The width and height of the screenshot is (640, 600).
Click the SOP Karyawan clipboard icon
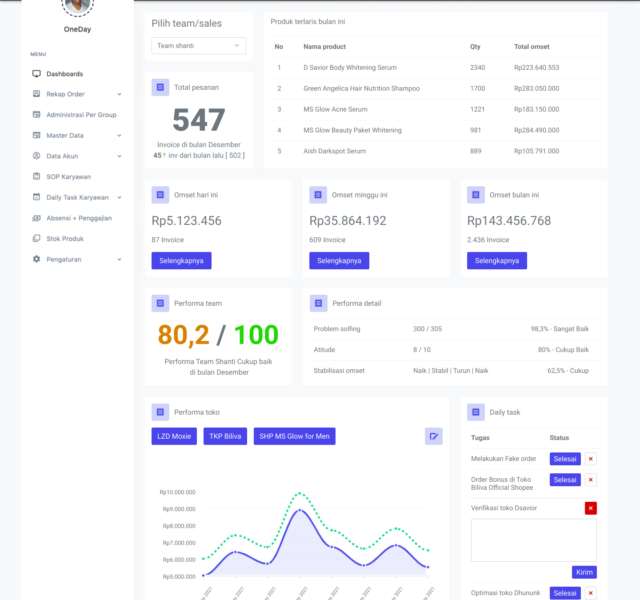point(36,176)
